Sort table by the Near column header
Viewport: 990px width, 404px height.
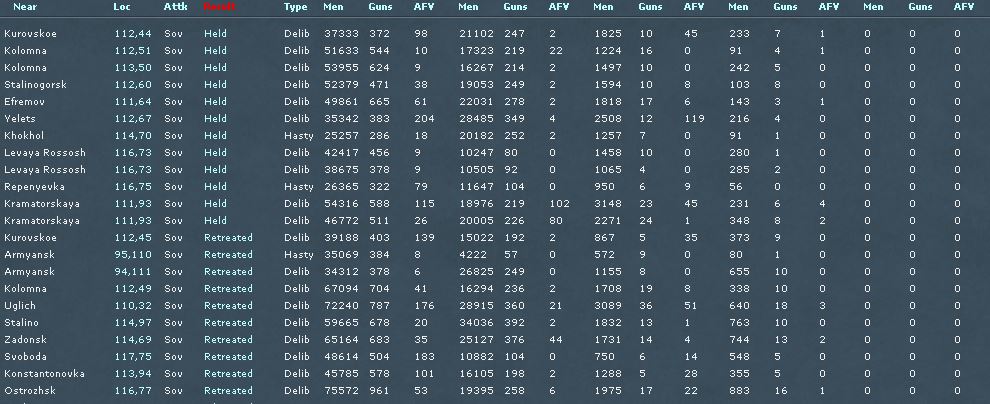click(x=25, y=7)
